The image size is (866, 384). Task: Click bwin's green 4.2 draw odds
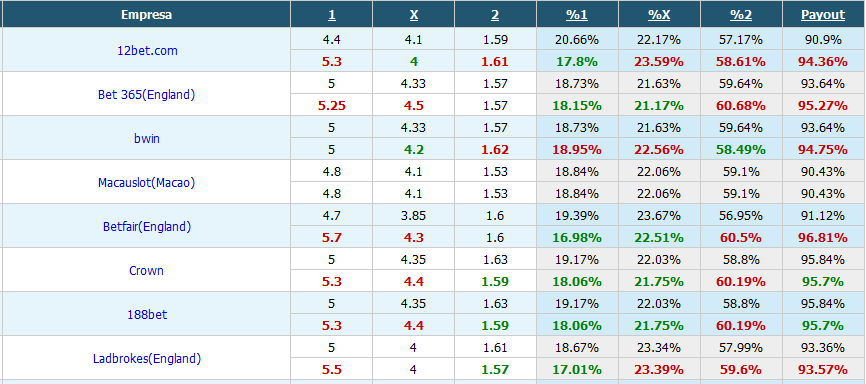(414, 149)
